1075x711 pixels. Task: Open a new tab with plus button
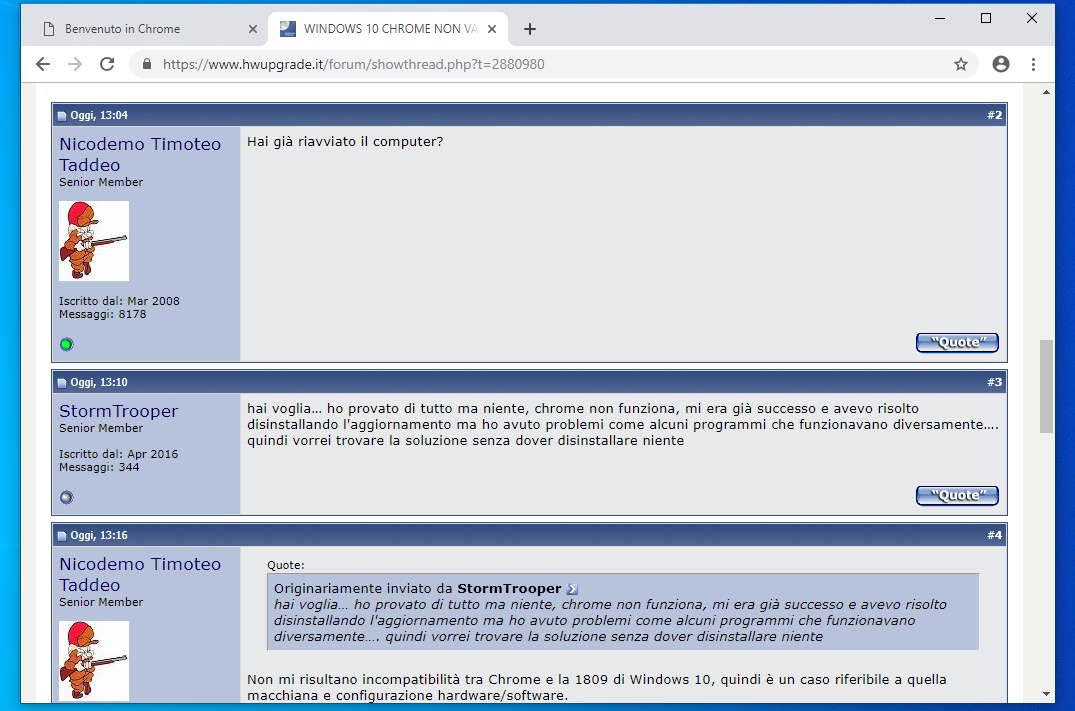[529, 29]
